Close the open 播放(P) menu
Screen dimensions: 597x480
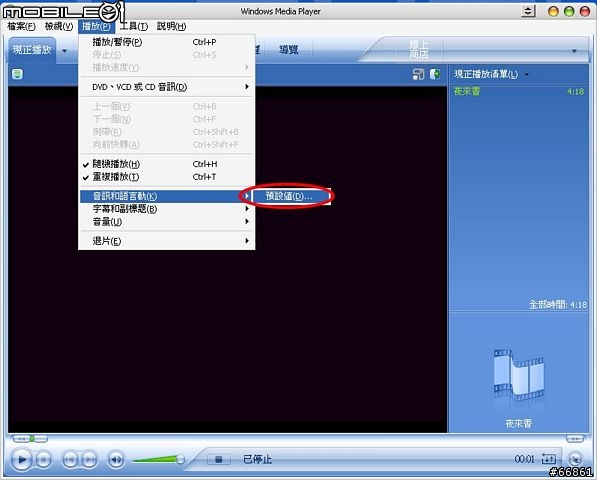96,26
